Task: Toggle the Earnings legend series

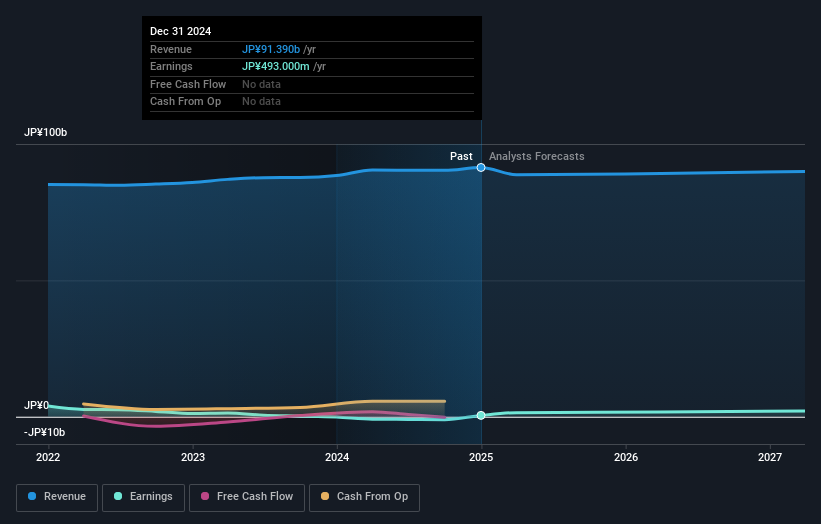Action: [143, 497]
